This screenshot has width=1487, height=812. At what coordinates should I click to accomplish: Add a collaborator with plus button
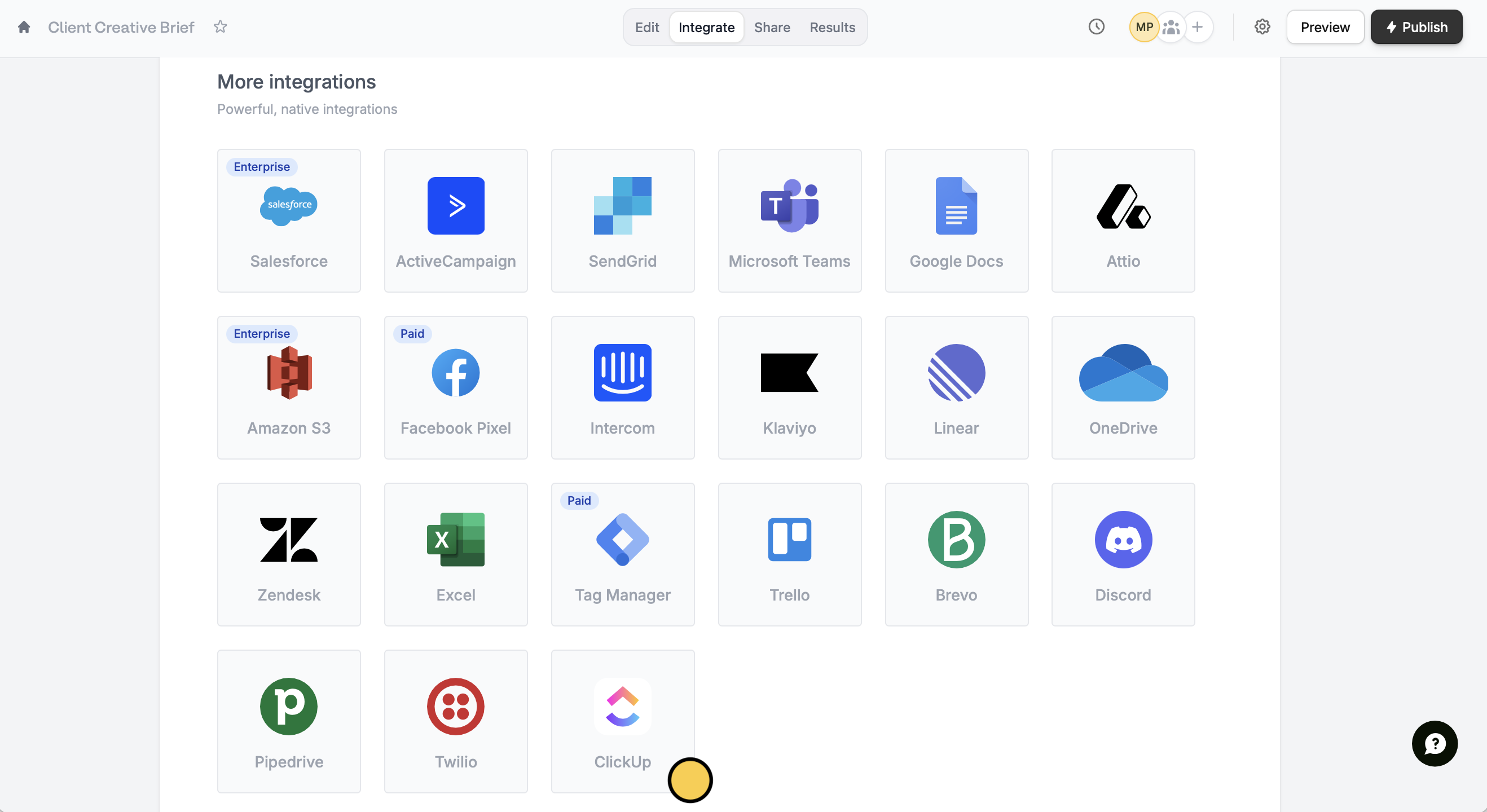pyautogui.click(x=1198, y=27)
